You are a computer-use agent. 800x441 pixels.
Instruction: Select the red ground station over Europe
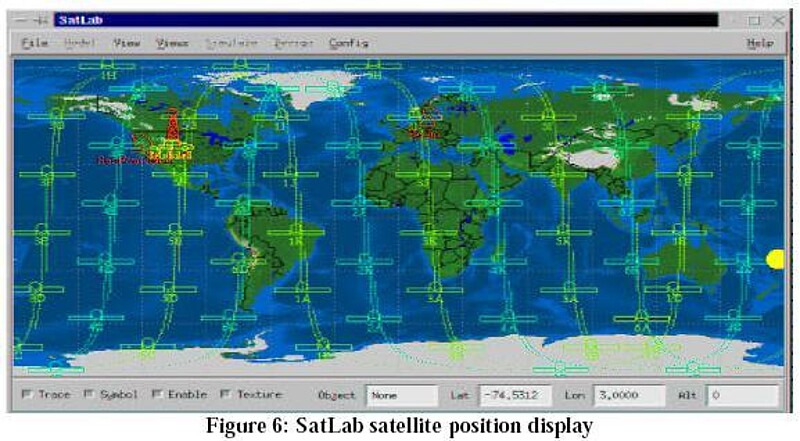point(427,122)
